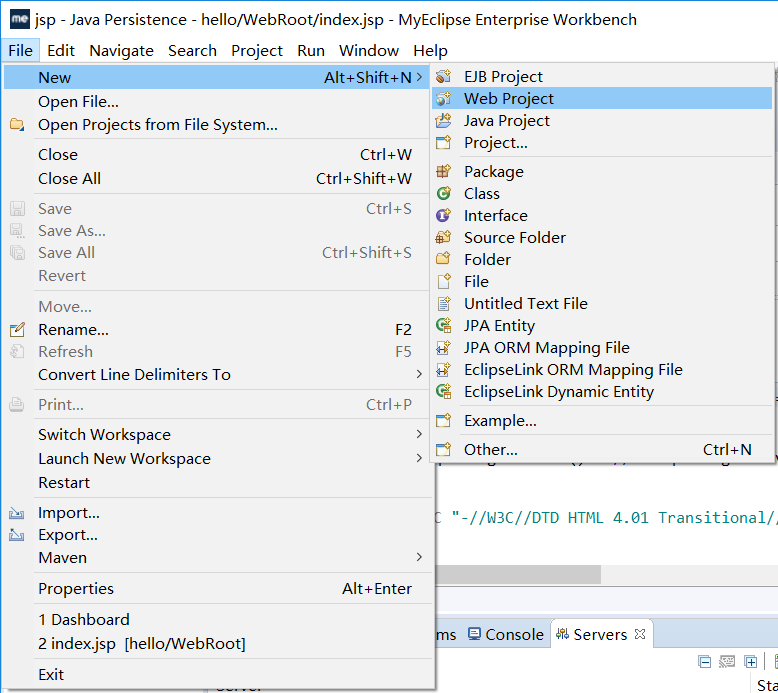Click the Java Project icon
This screenshot has height=693, width=778.
(x=444, y=121)
